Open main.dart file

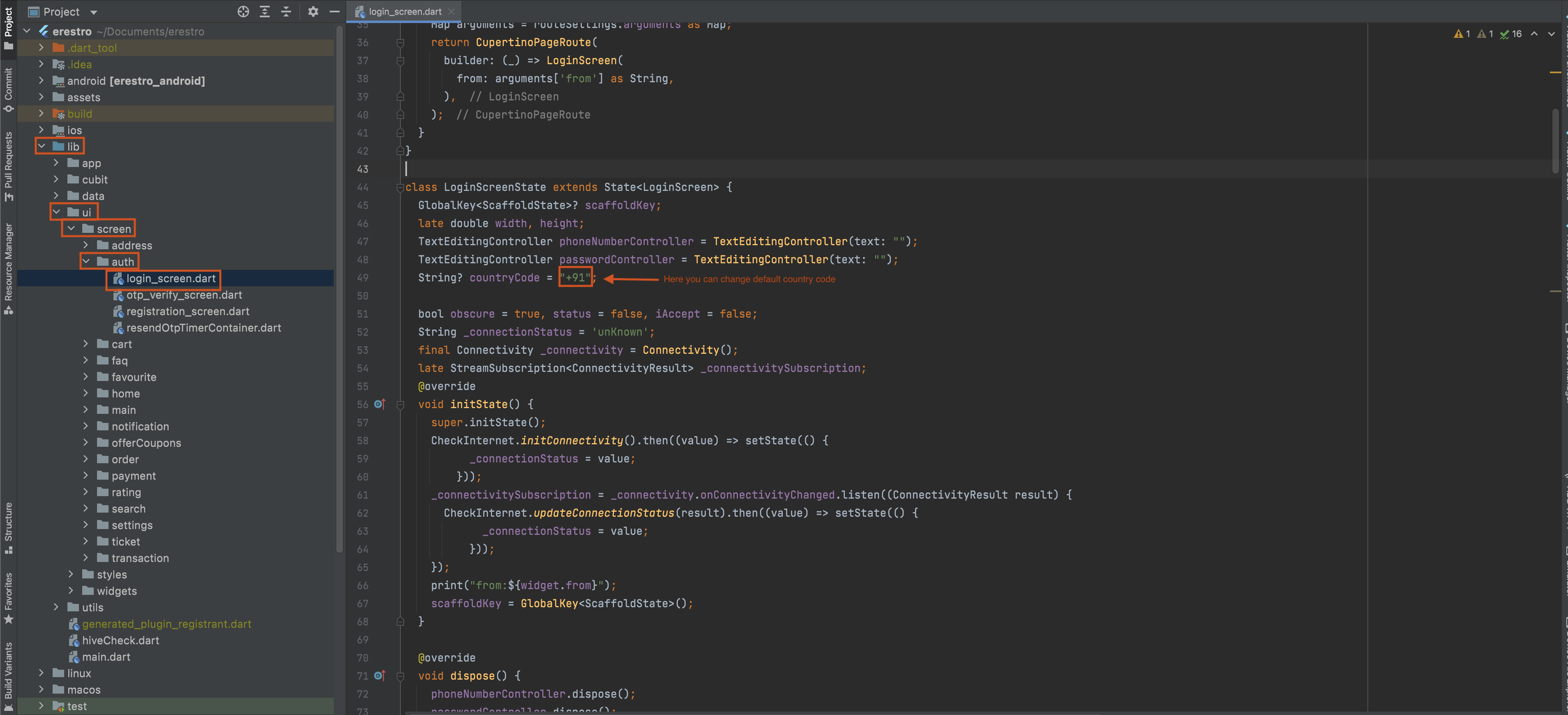[x=106, y=657]
